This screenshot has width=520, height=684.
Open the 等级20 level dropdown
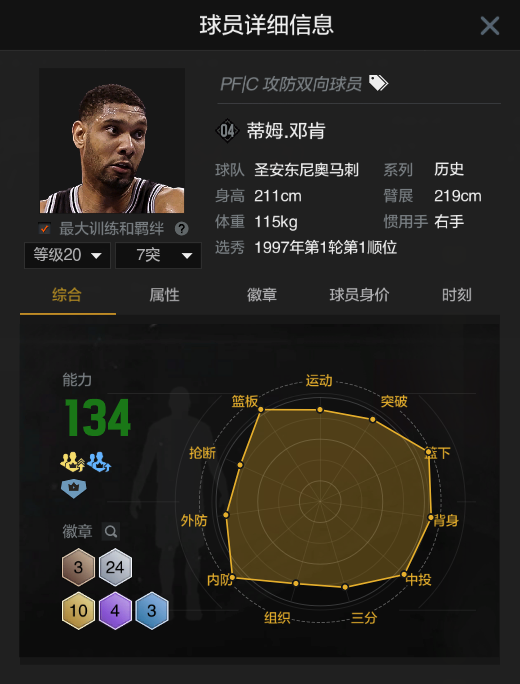(x=68, y=255)
